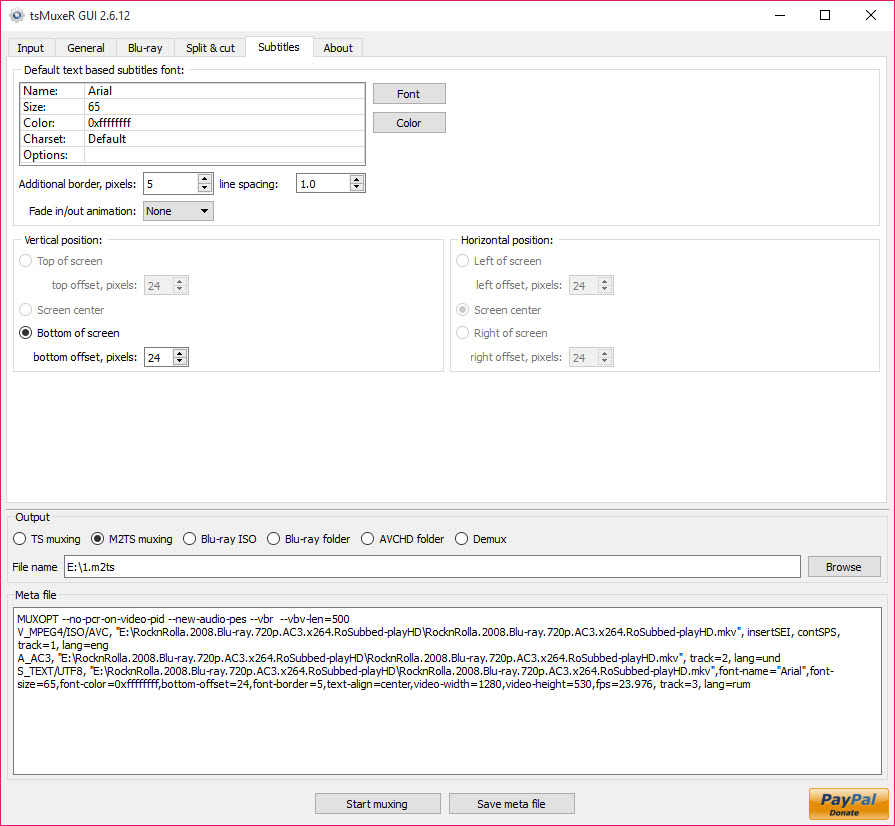Click the font Name value Arial
This screenshot has width=895, height=826.
pos(224,91)
